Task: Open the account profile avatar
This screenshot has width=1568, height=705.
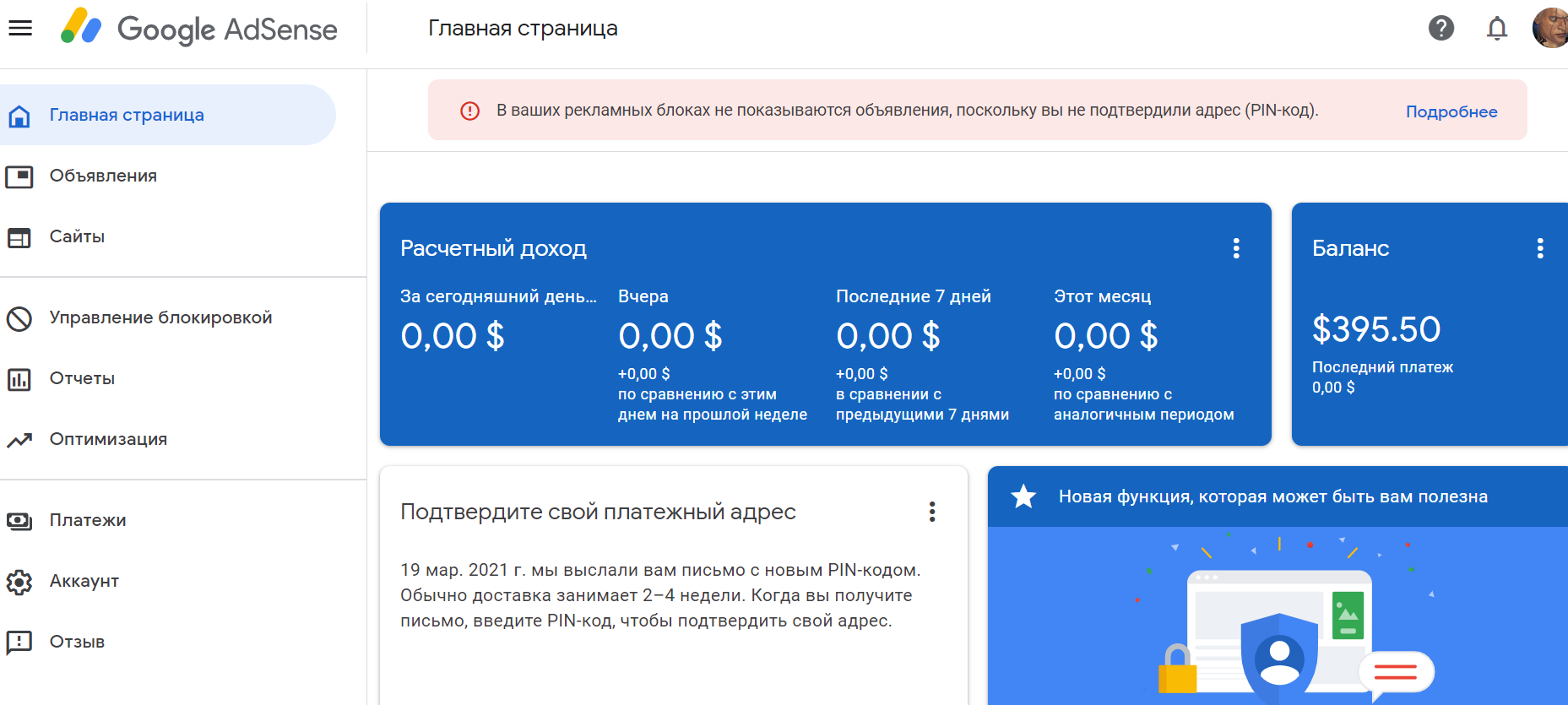Action: [x=1550, y=28]
